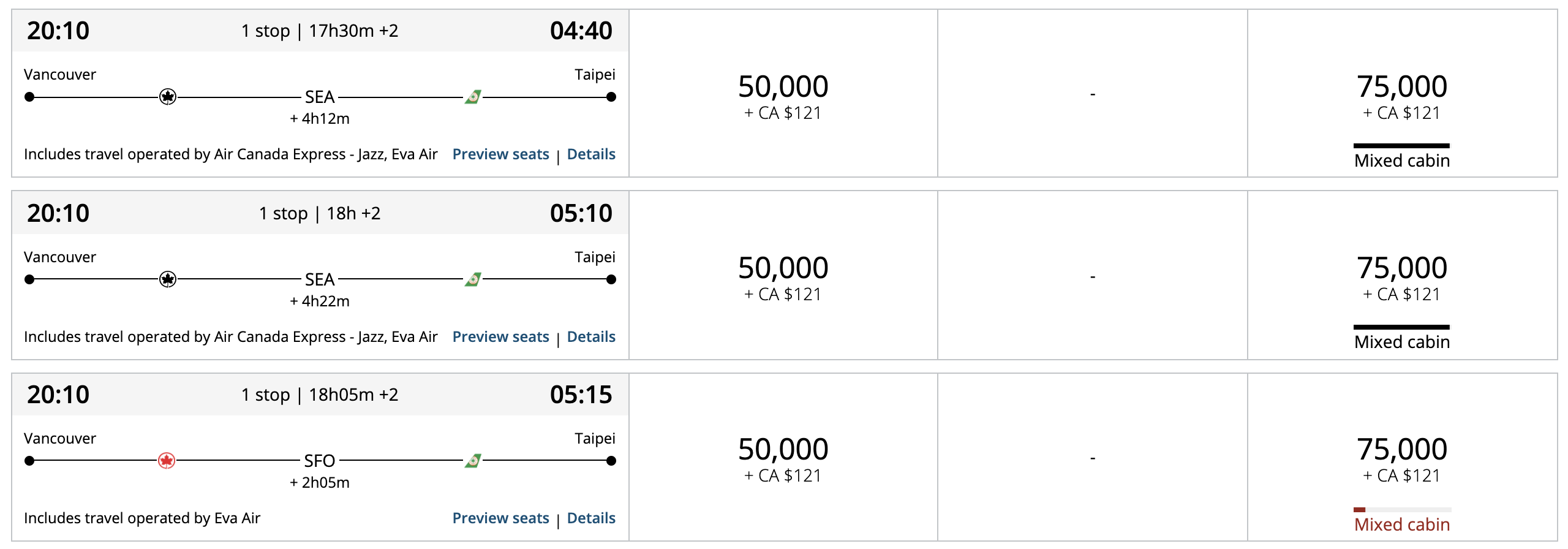Pick the 50,000 points fare for the 05:10 arrival
This screenshot has height=549, width=1568.
click(783, 277)
